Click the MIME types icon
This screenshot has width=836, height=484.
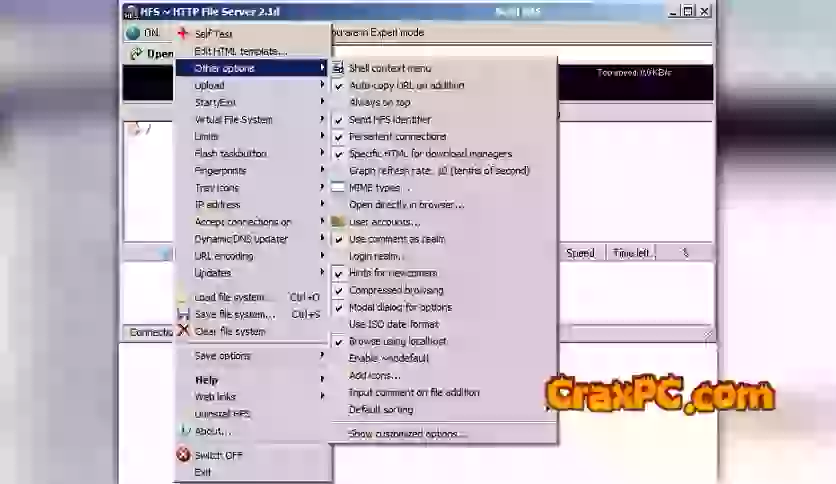pos(338,188)
